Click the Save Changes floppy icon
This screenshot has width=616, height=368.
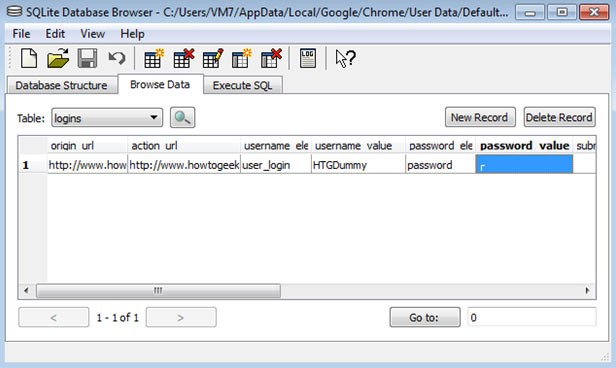pyautogui.click(x=87, y=59)
